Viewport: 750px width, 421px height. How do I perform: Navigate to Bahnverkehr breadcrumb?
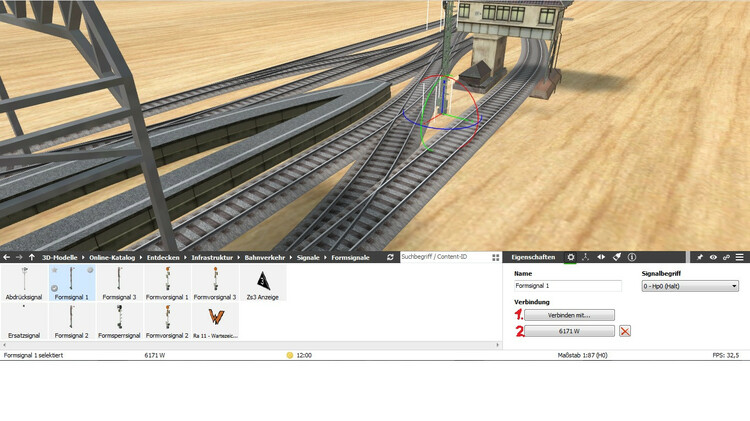tap(265, 257)
